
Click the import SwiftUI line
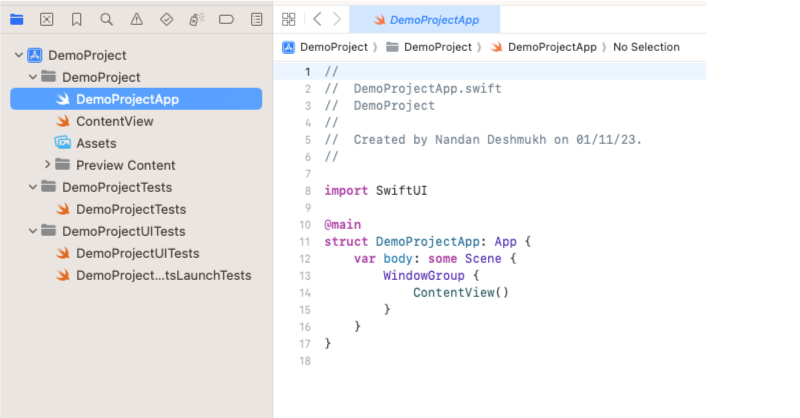pyautogui.click(x=376, y=191)
